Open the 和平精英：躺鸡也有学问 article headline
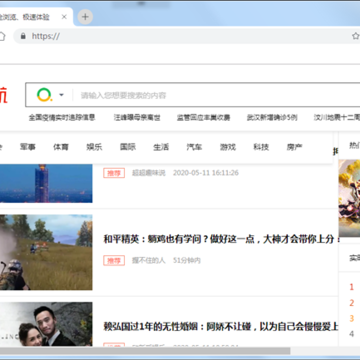 point(221,239)
